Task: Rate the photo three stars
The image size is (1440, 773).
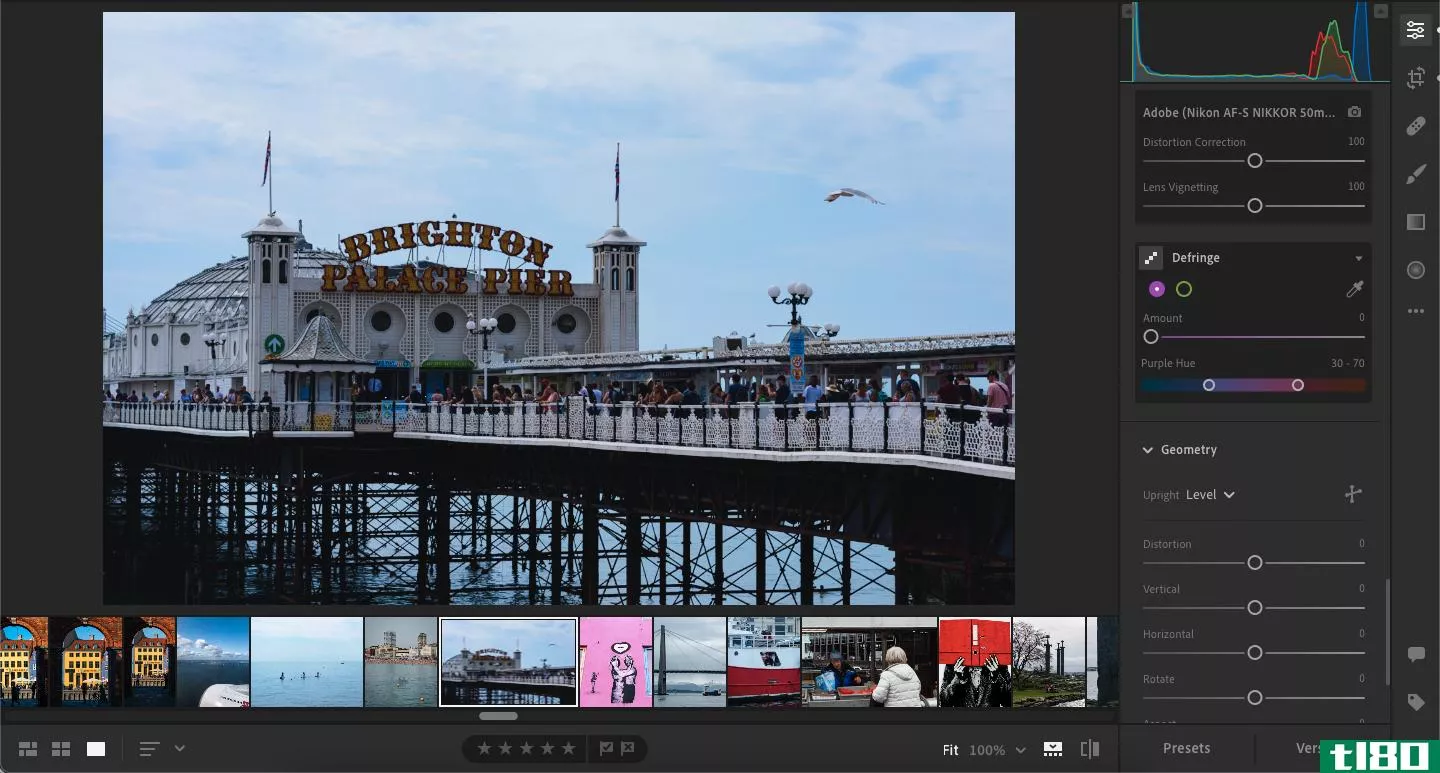Action: 526,748
